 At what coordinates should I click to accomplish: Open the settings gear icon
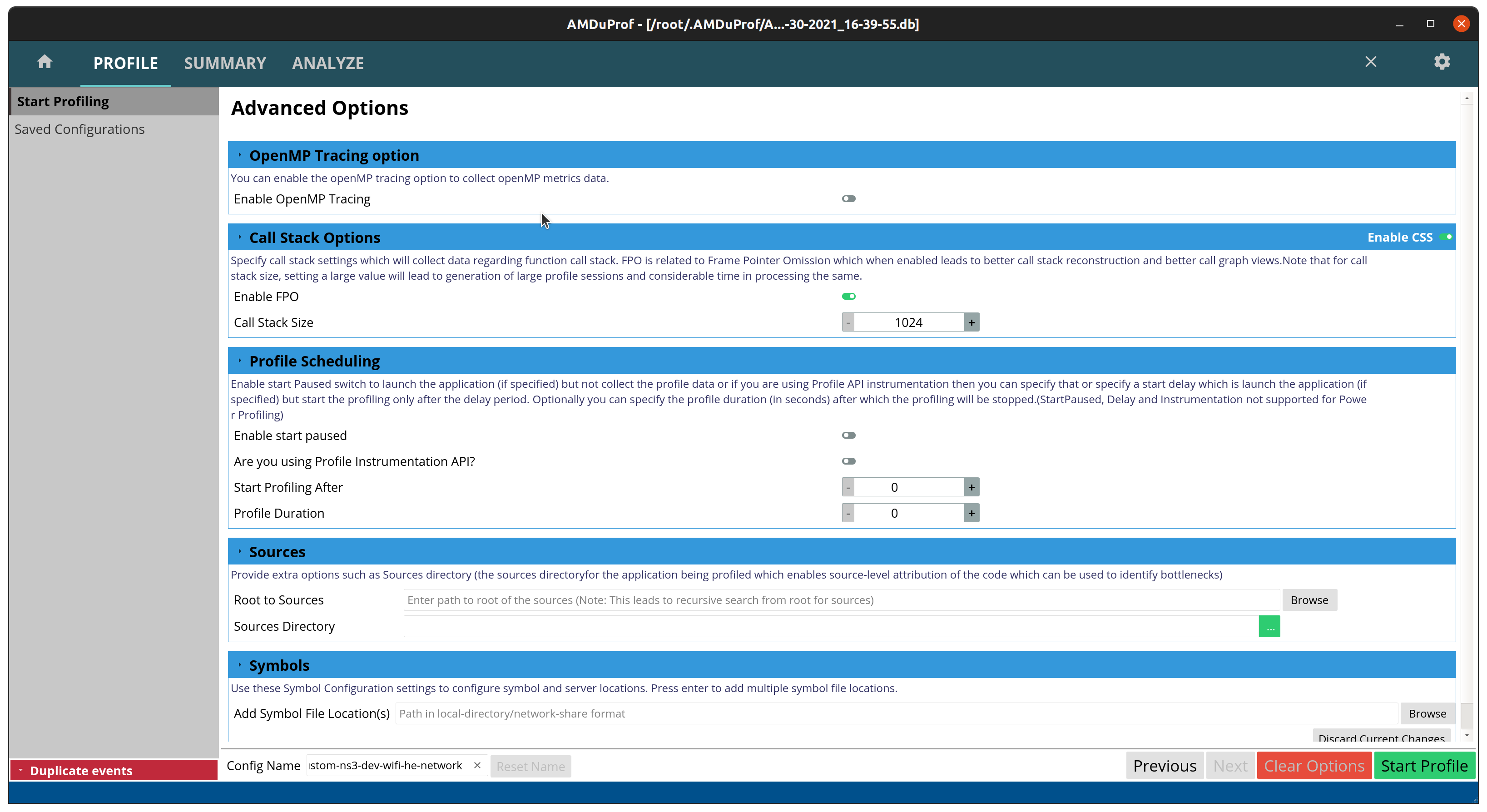tap(1442, 62)
